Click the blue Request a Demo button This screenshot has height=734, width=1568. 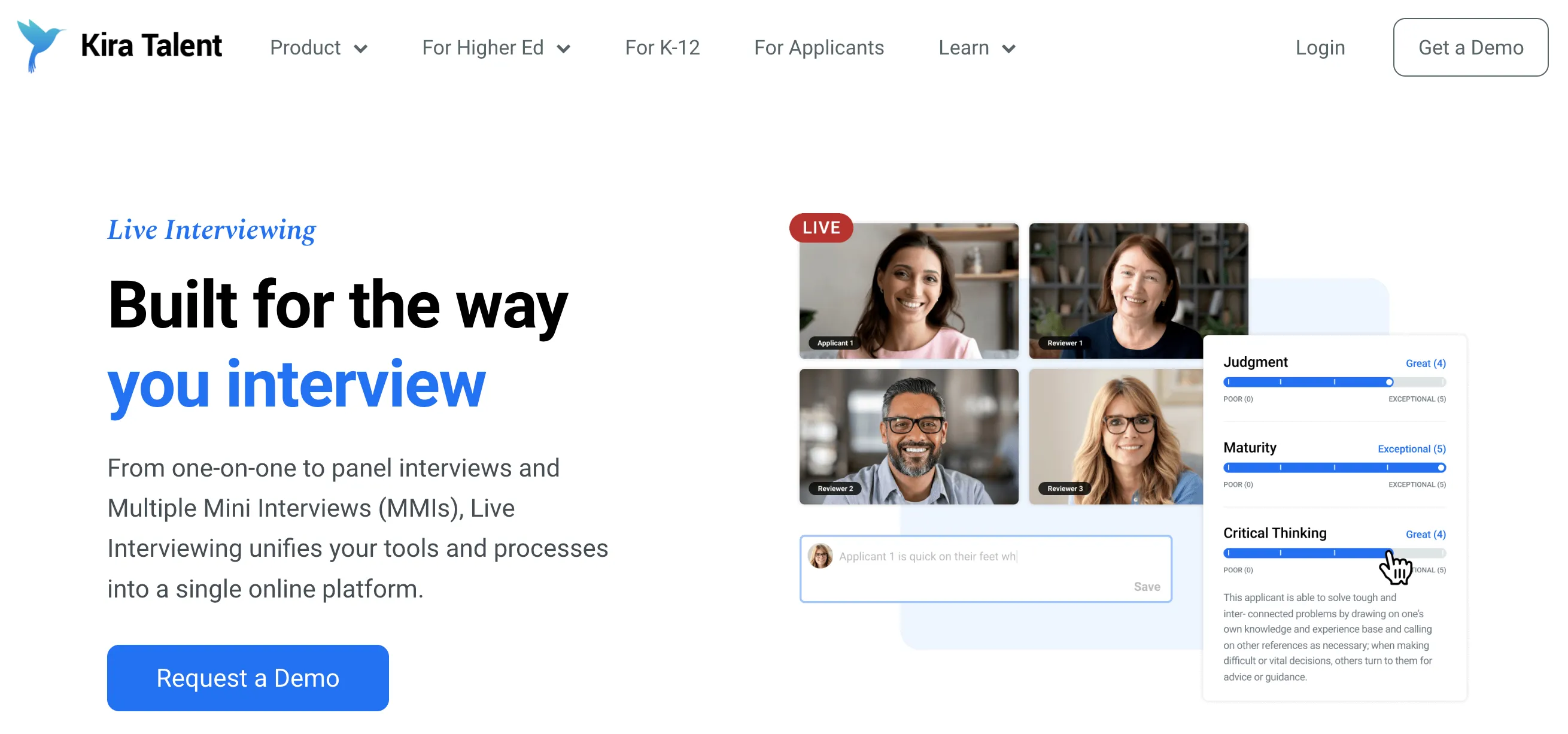point(248,677)
